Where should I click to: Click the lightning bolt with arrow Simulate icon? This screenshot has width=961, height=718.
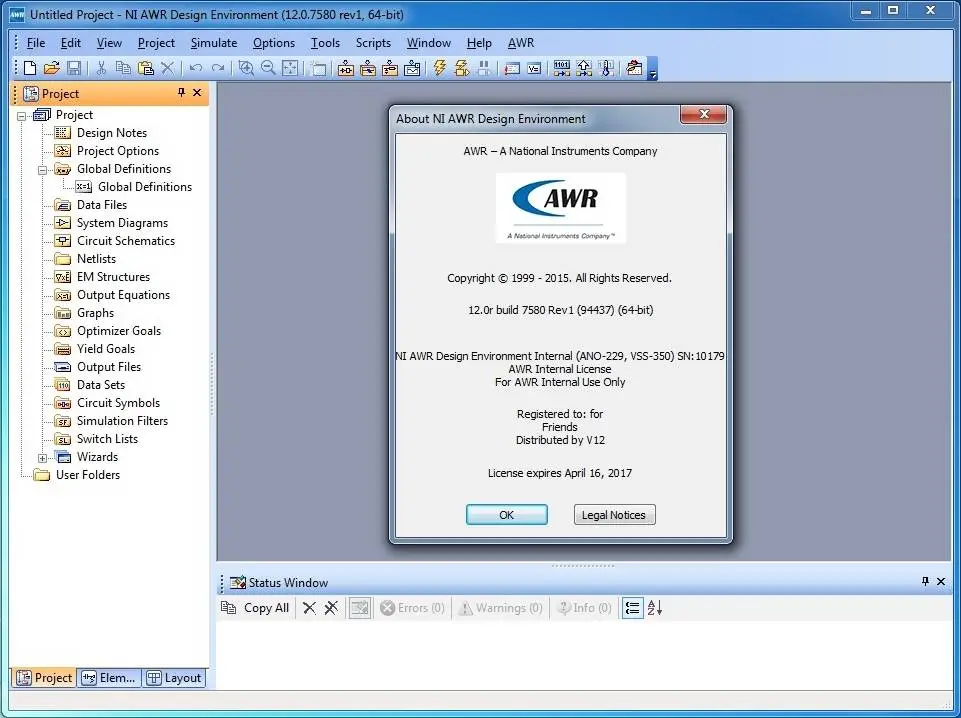pyautogui.click(x=462, y=68)
